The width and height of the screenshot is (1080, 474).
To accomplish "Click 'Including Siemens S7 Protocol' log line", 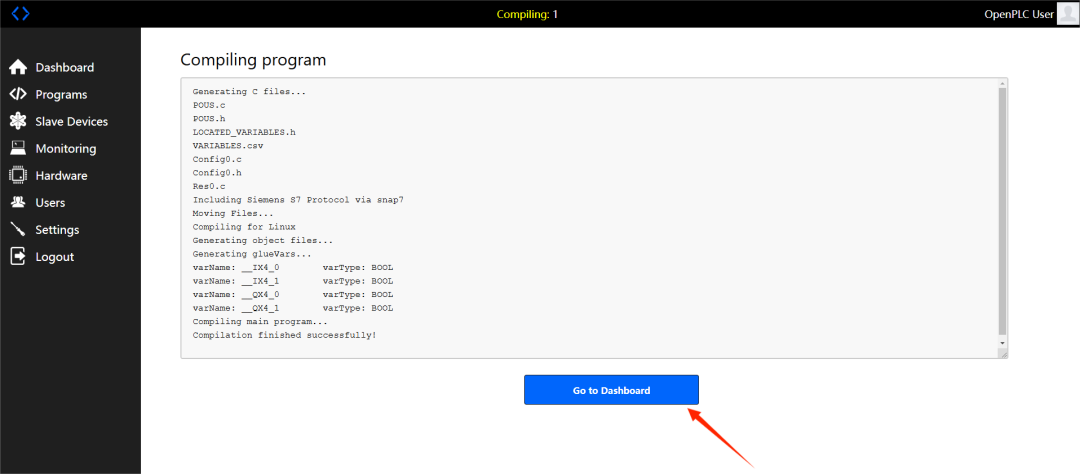I will pyautogui.click(x=298, y=200).
